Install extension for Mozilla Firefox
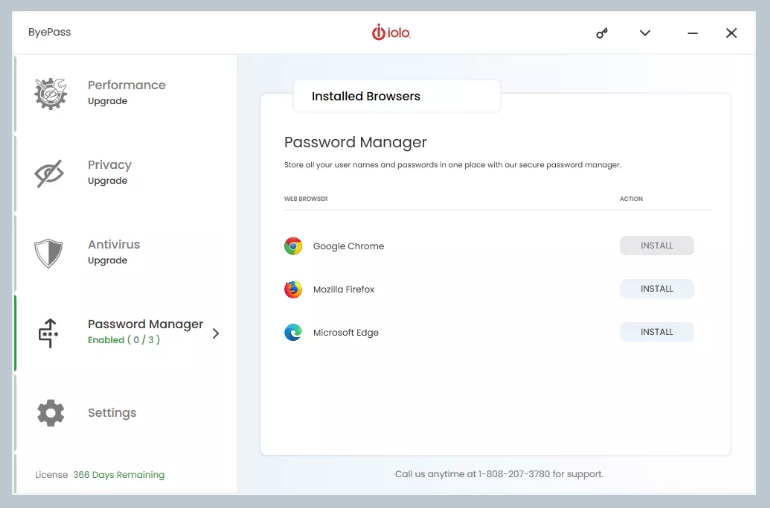Image resolution: width=770 pixels, height=508 pixels. pyautogui.click(x=657, y=289)
